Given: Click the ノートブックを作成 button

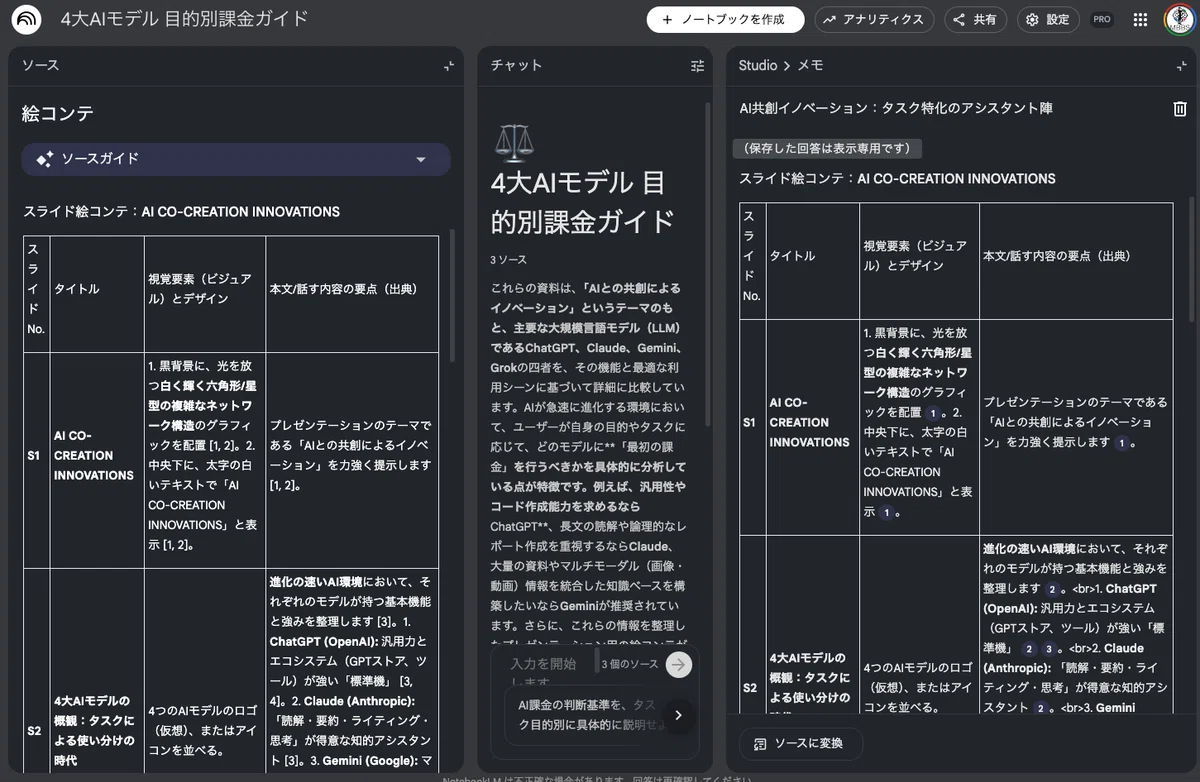Looking at the screenshot, I should [725, 19].
